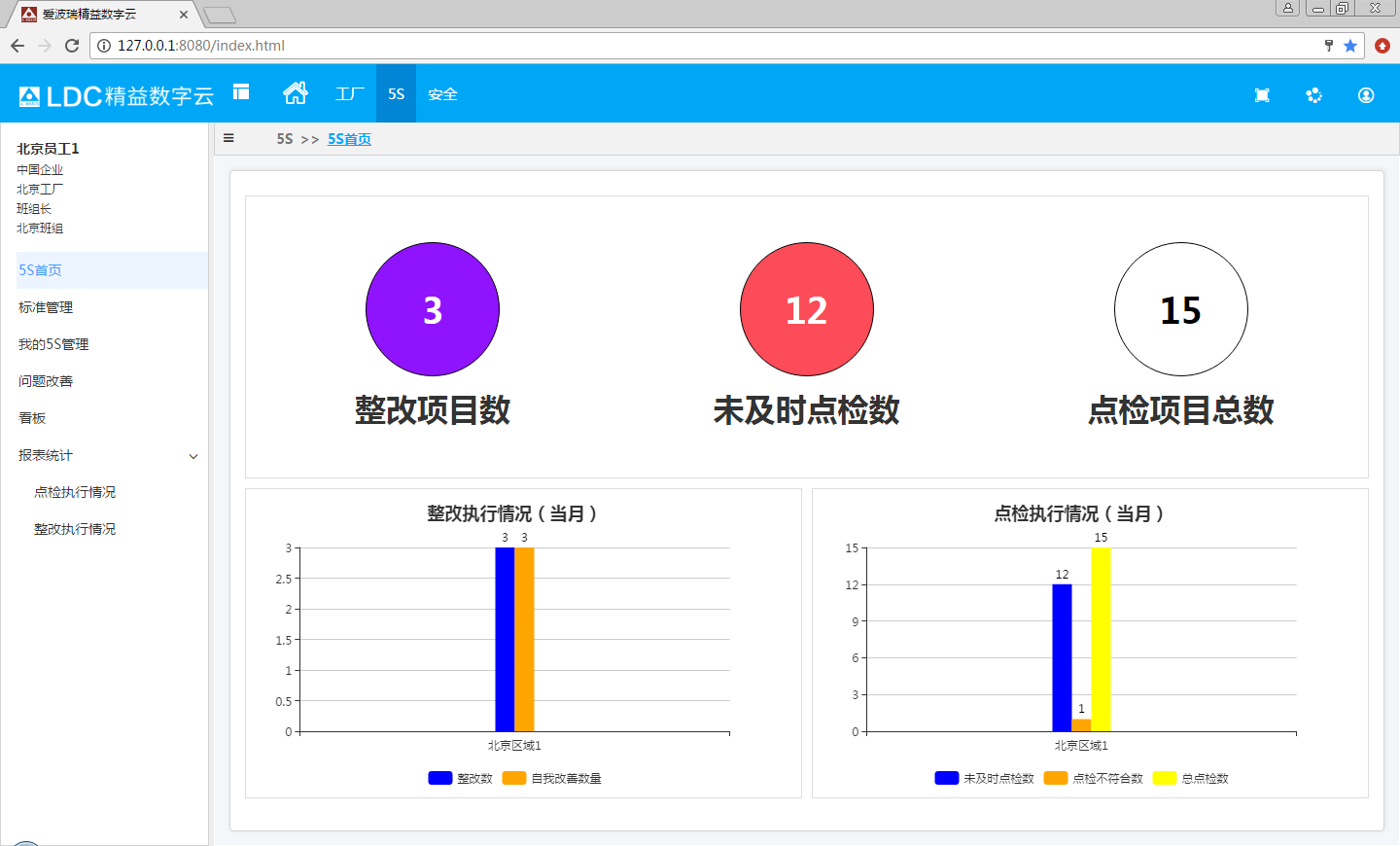Viewport: 1400px width, 846px height.
Task: Toggle 整改数 series in chart legend
Action: coord(461,778)
